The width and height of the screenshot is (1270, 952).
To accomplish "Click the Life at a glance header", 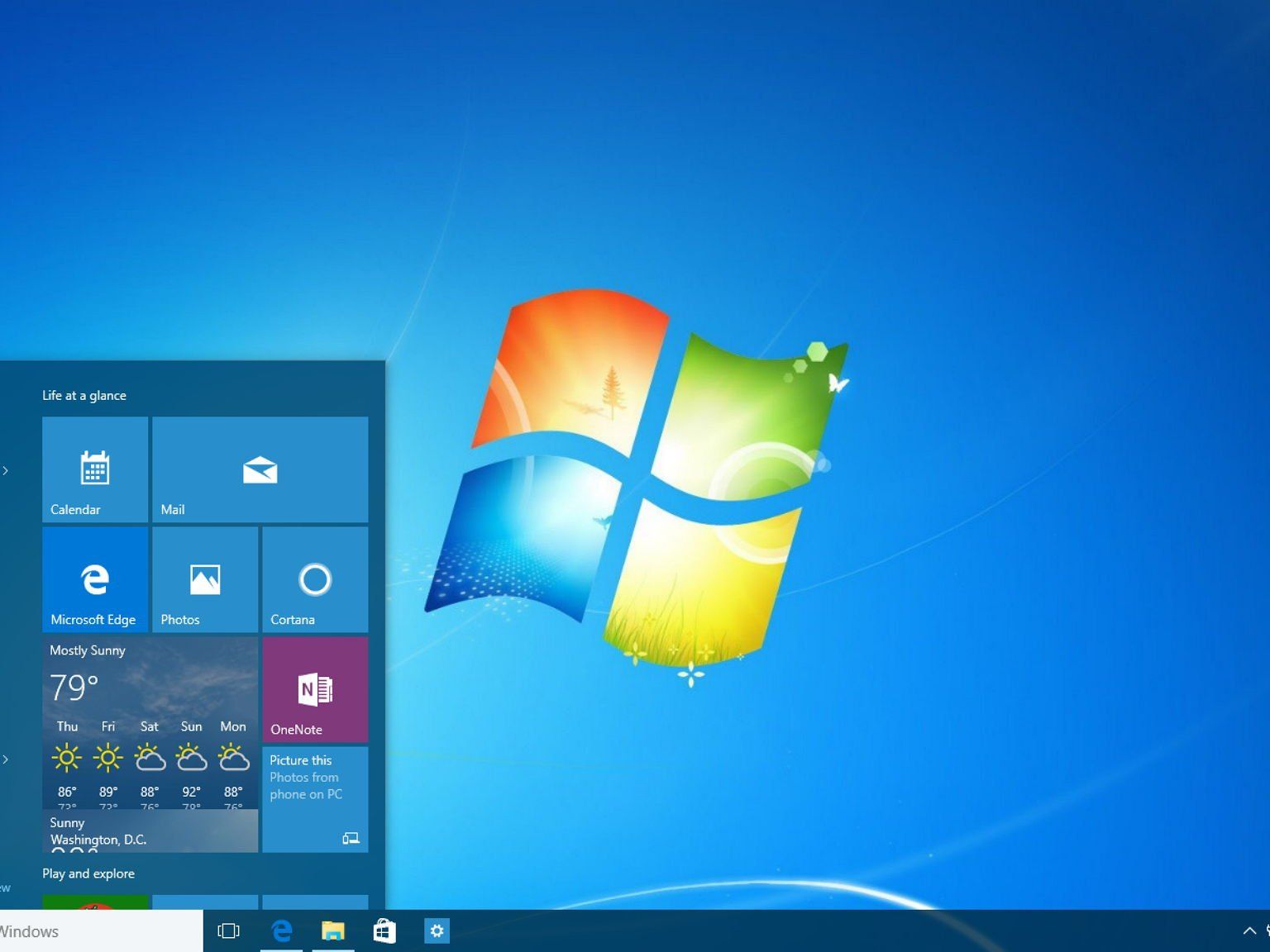I will point(84,395).
